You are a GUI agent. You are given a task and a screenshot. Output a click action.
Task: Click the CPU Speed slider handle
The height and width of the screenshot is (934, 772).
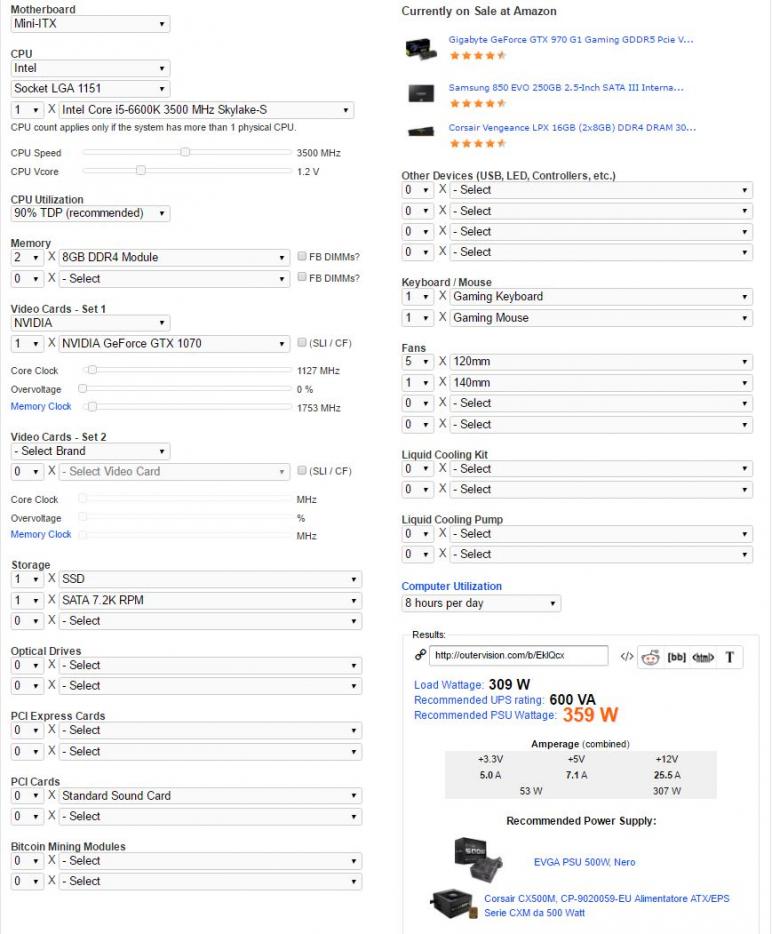coord(185,152)
